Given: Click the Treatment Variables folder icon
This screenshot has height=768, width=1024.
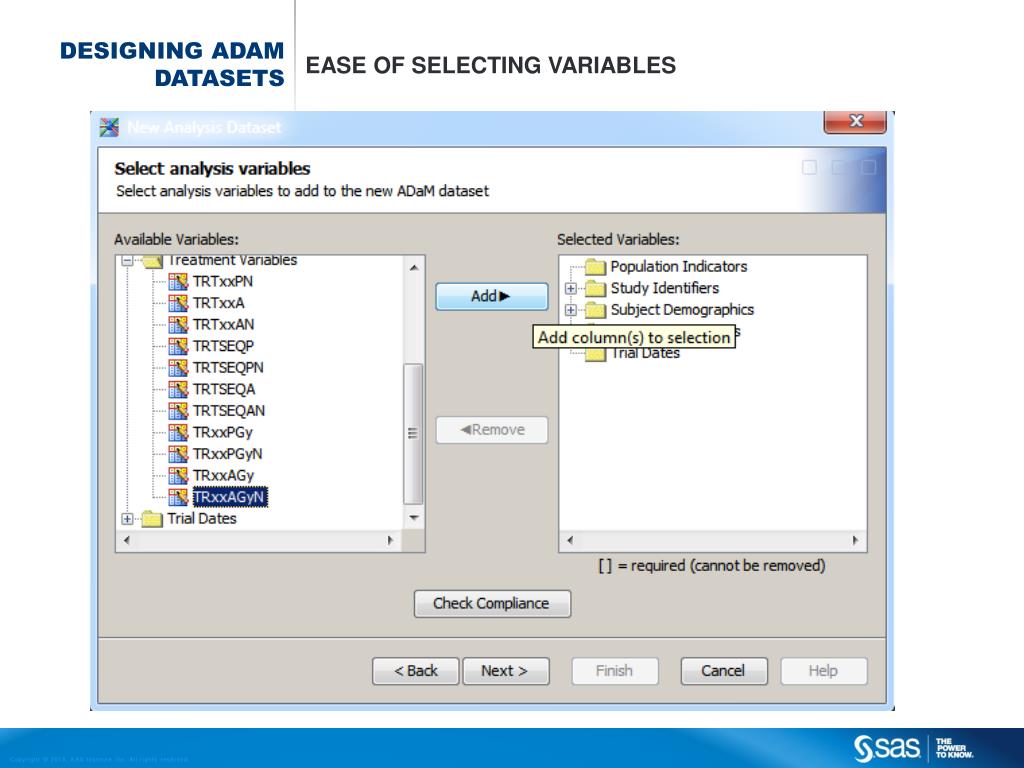Looking at the screenshot, I should click(151, 259).
